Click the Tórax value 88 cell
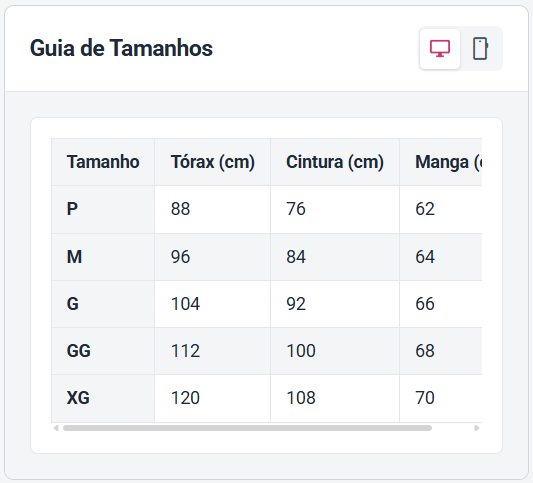 click(212, 209)
